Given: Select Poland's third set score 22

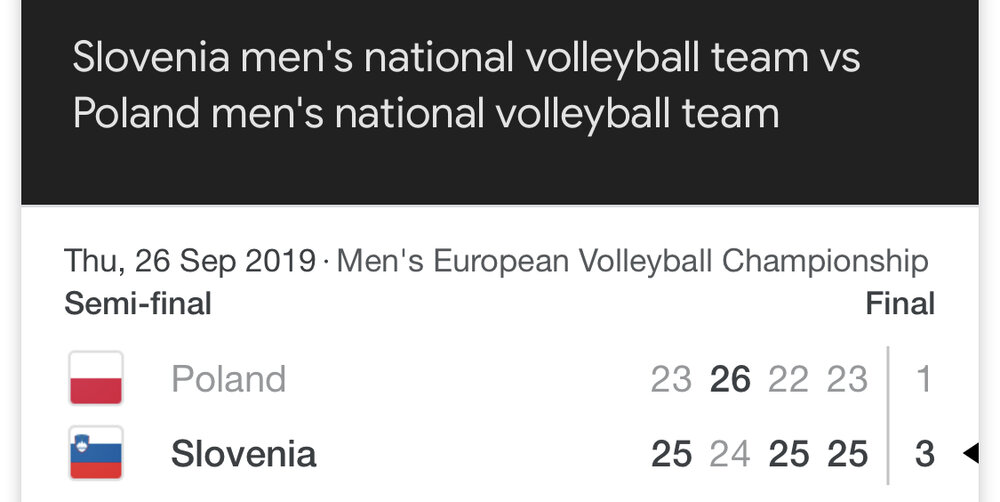Looking at the screenshot, I should [x=788, y=380].
